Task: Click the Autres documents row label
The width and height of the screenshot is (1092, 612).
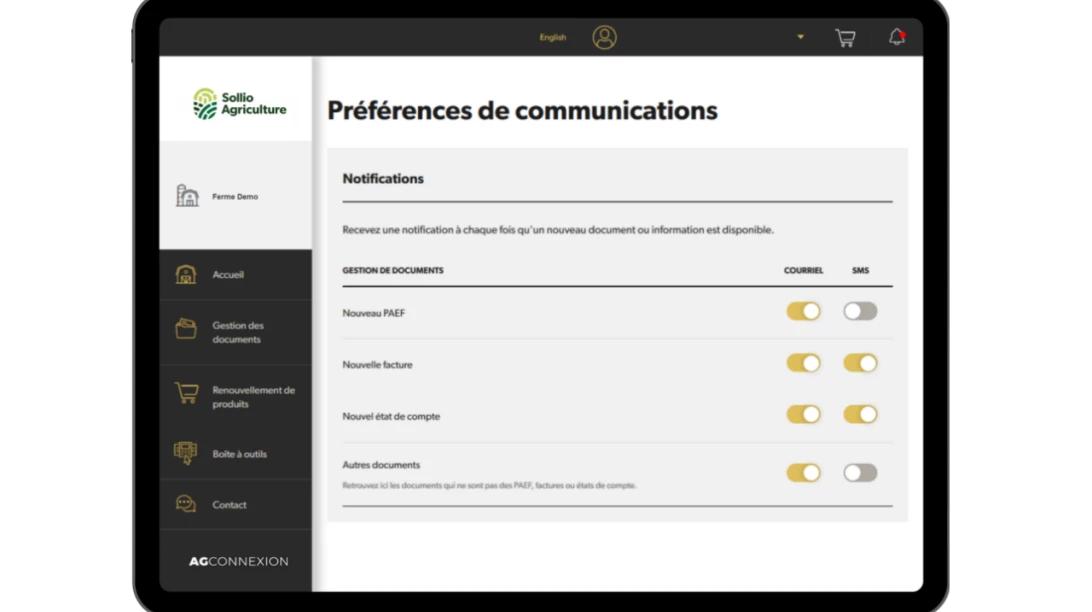Action: click(x=381, y=465)
